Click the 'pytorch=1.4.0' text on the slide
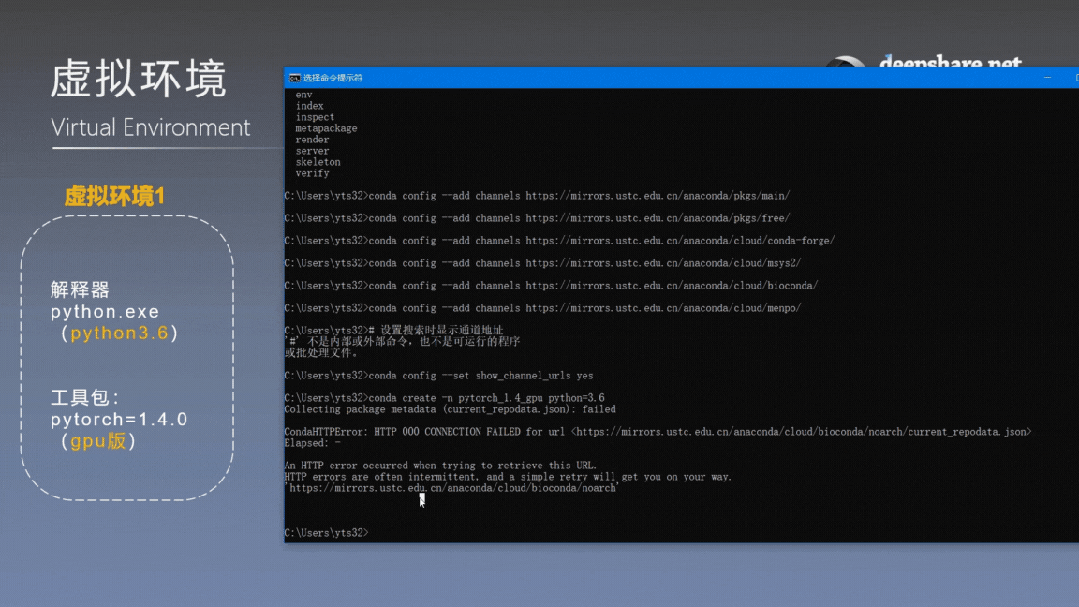The image size is (1079, 607). tap(119, 419)
